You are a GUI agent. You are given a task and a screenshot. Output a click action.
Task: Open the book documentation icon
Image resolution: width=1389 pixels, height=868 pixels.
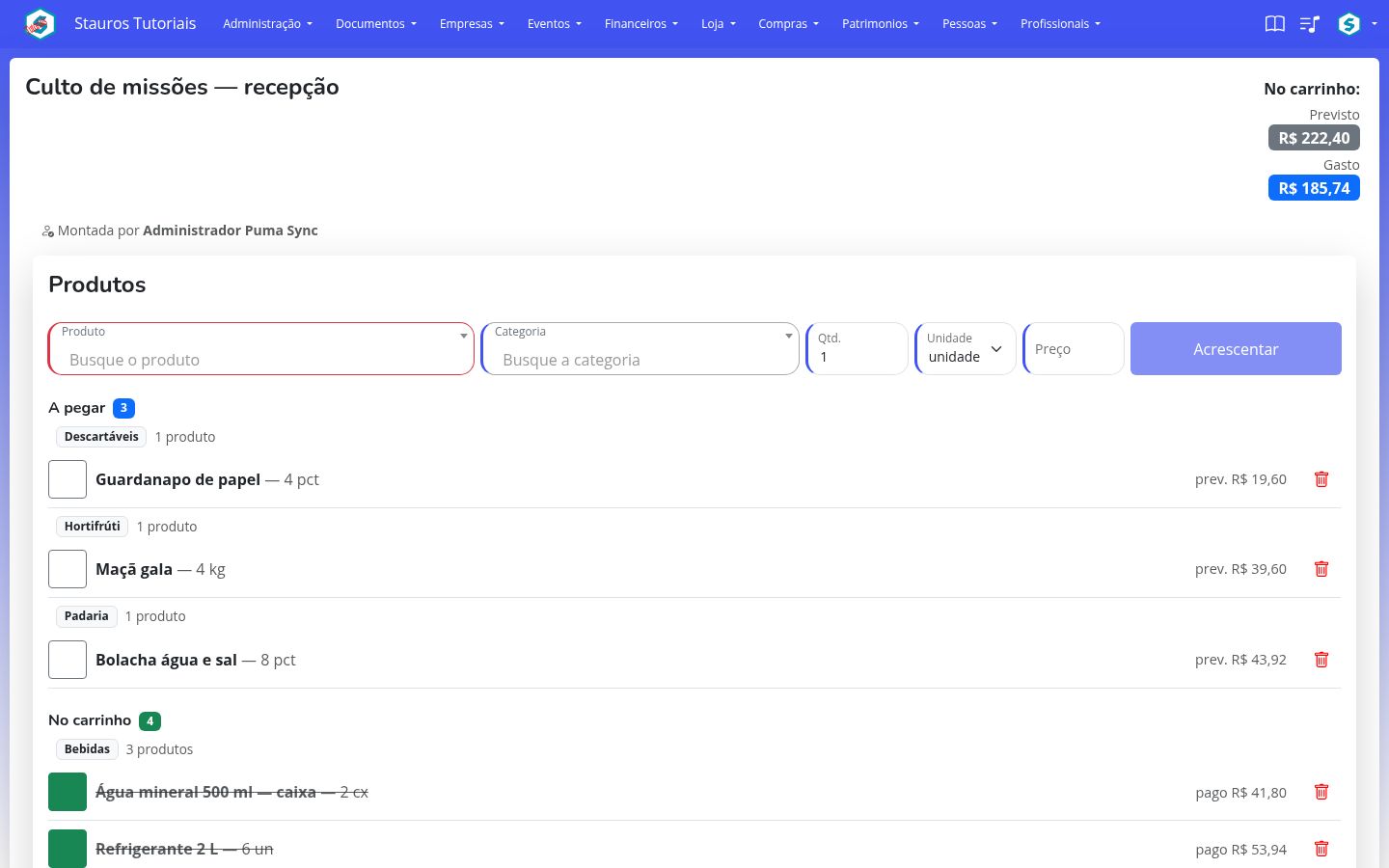(x=1275, y=24)
